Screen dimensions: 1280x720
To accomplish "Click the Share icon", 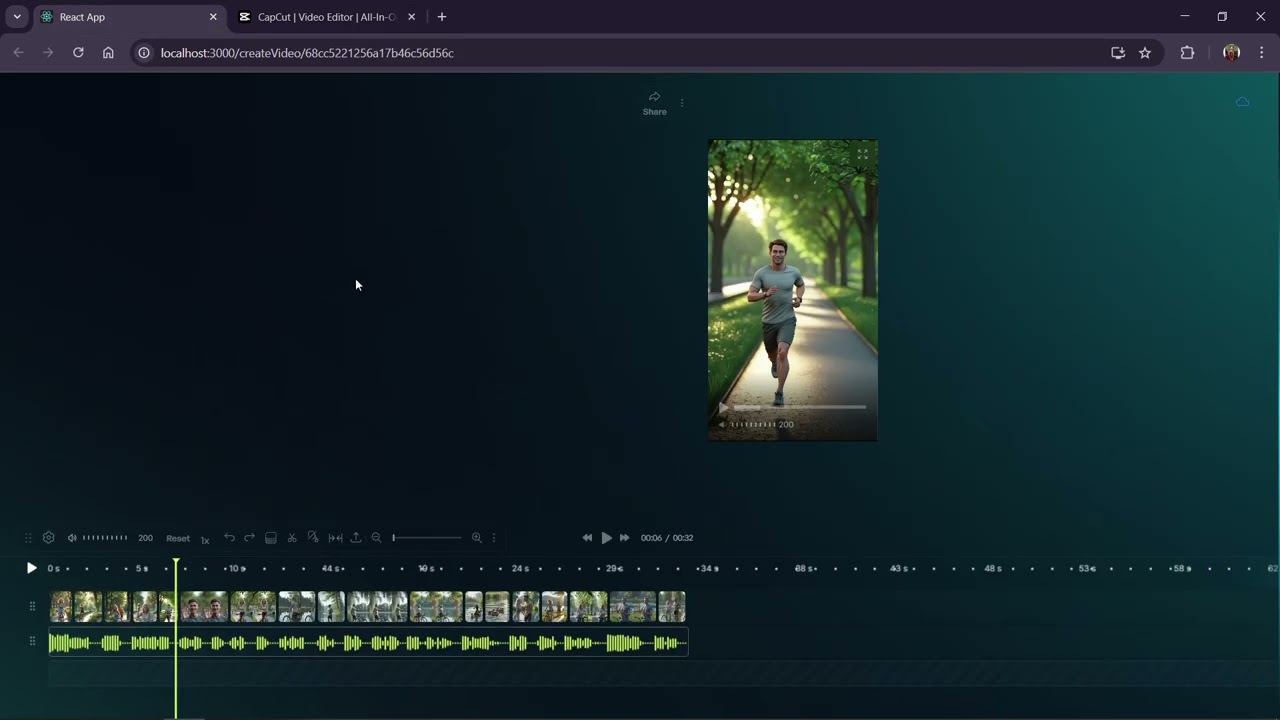I will click(x=654, y=97).
